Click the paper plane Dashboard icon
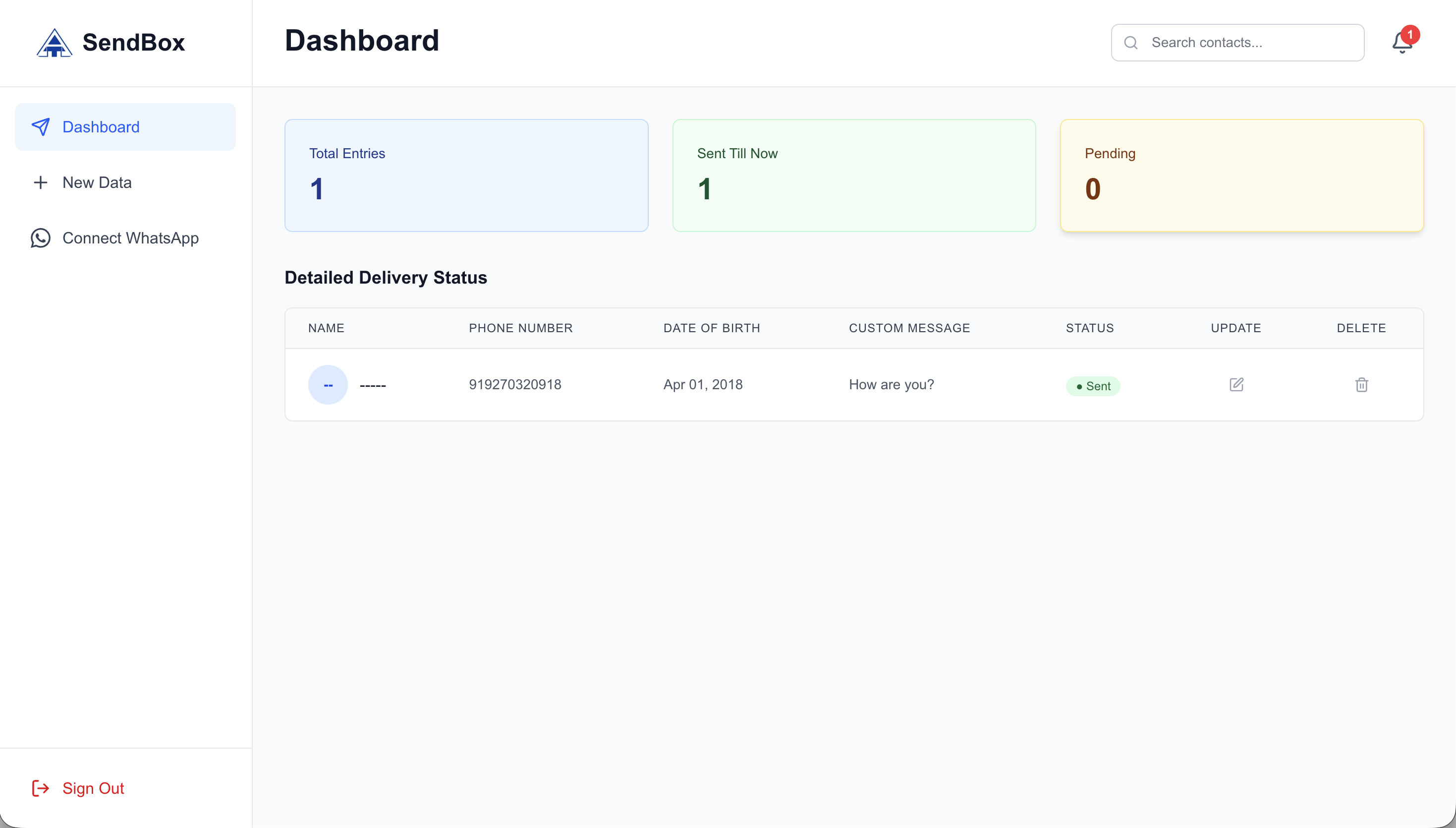The width and height of the screenshot is (1456, 828). pos(40,127)
